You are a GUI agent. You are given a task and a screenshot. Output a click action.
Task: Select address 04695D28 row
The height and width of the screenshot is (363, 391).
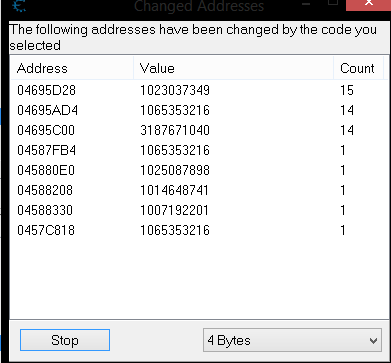tap(199, 90)
